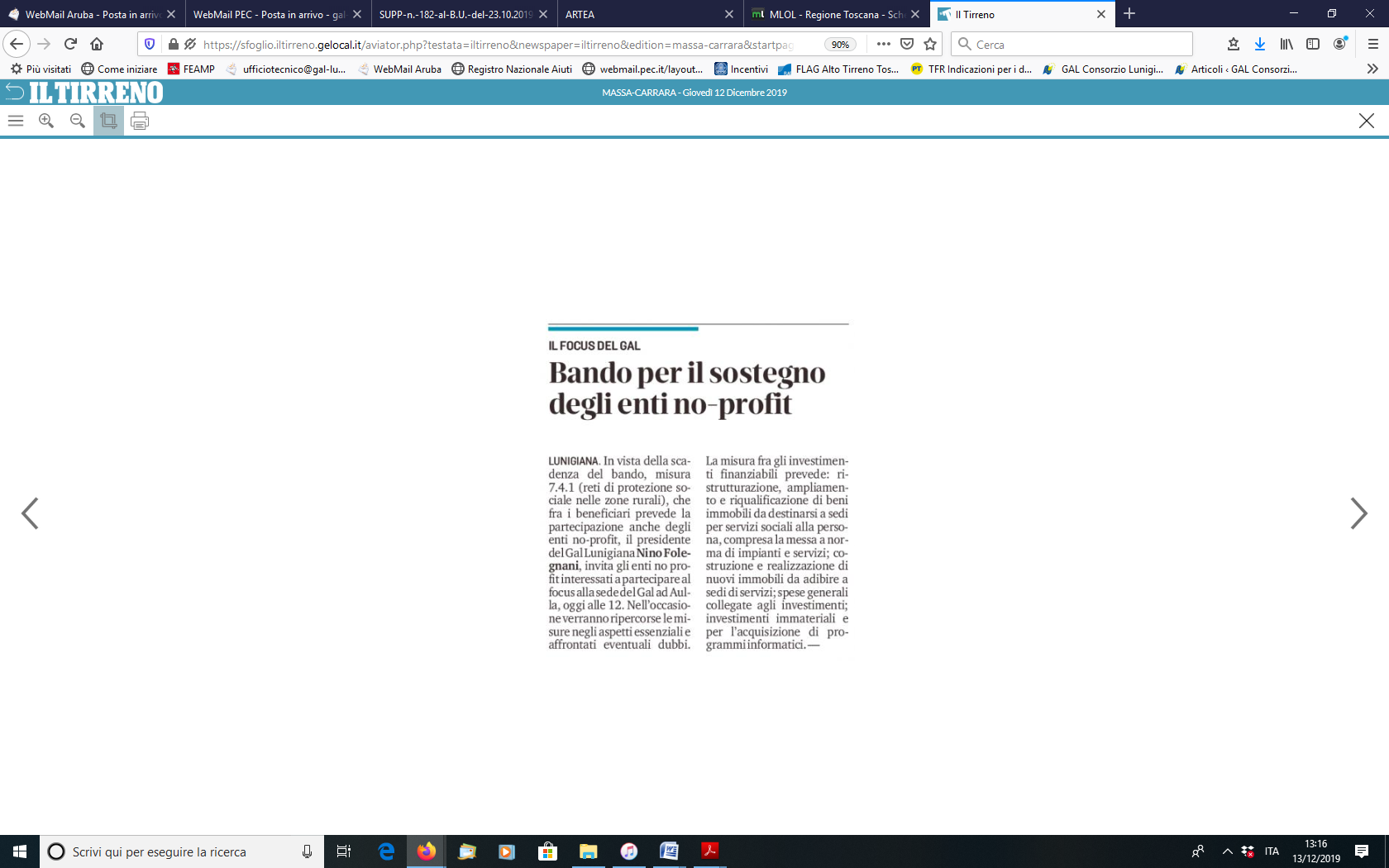
Task: Open the Firefox application menu
Action: click(1373, 44)
